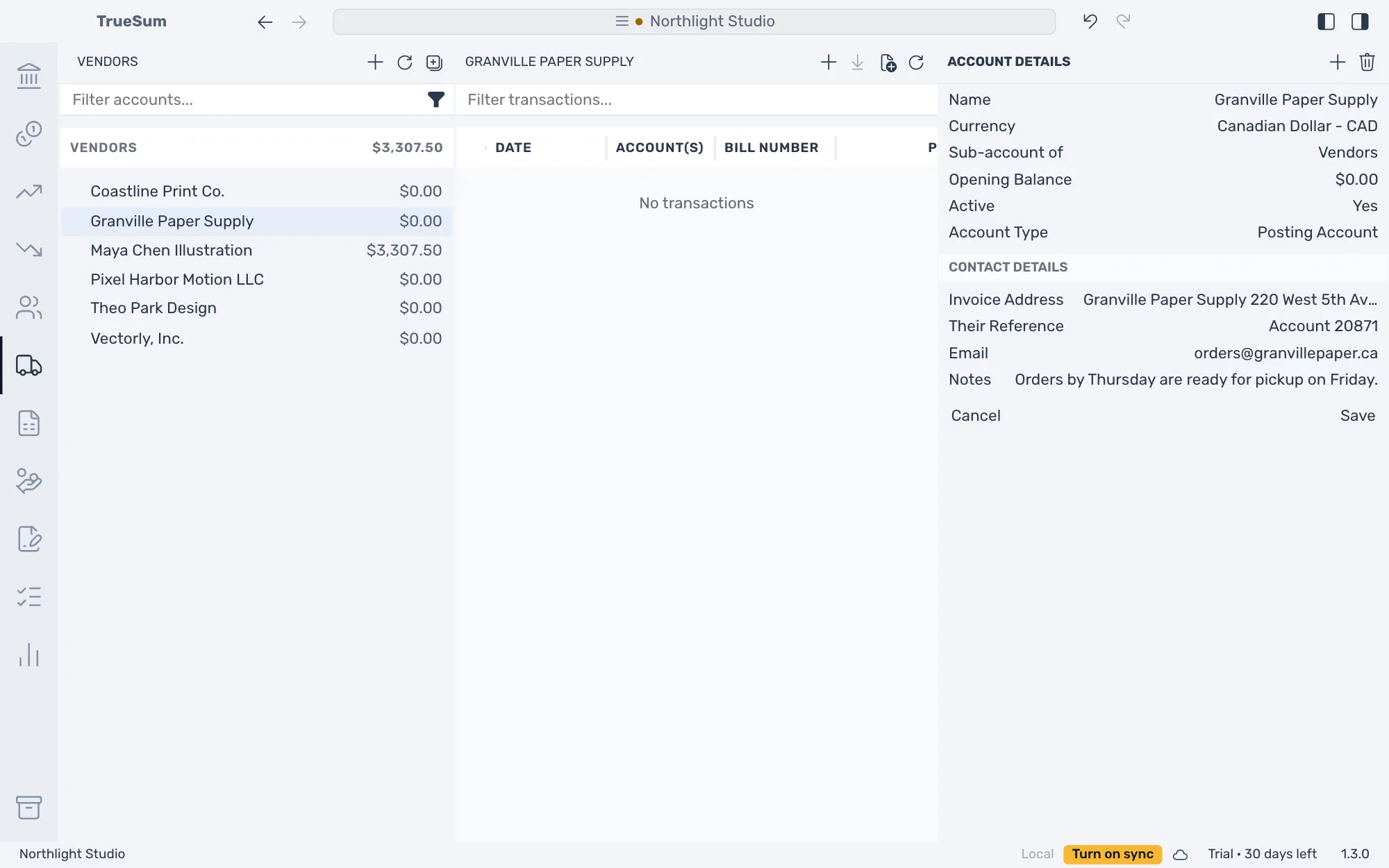Click the redo arrow icon
1389x868 pixels.
[1124, 22]
